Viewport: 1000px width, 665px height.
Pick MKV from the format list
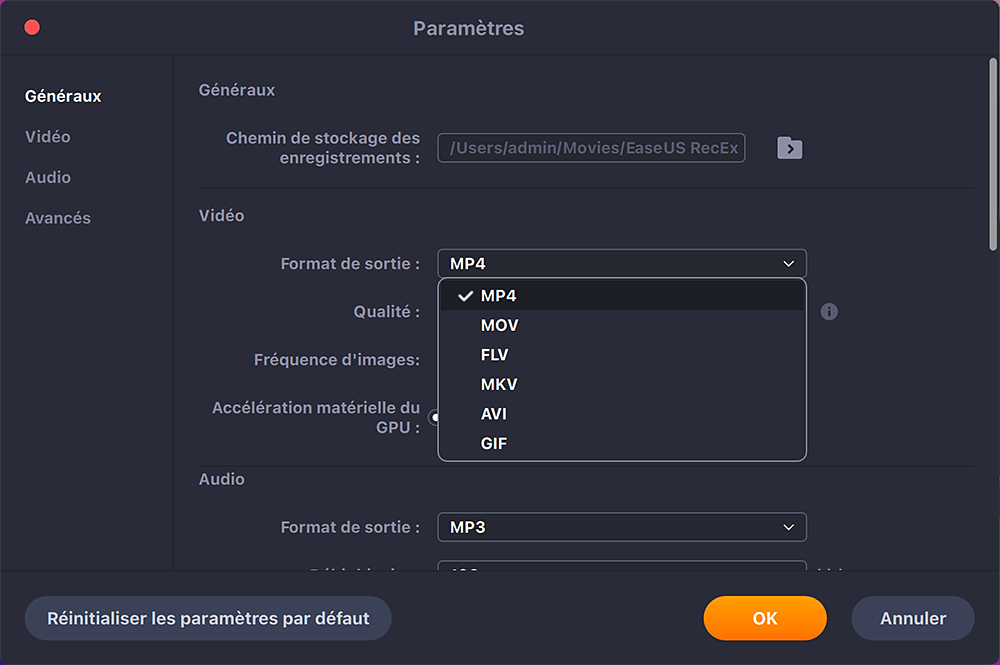tap(622, 384)
